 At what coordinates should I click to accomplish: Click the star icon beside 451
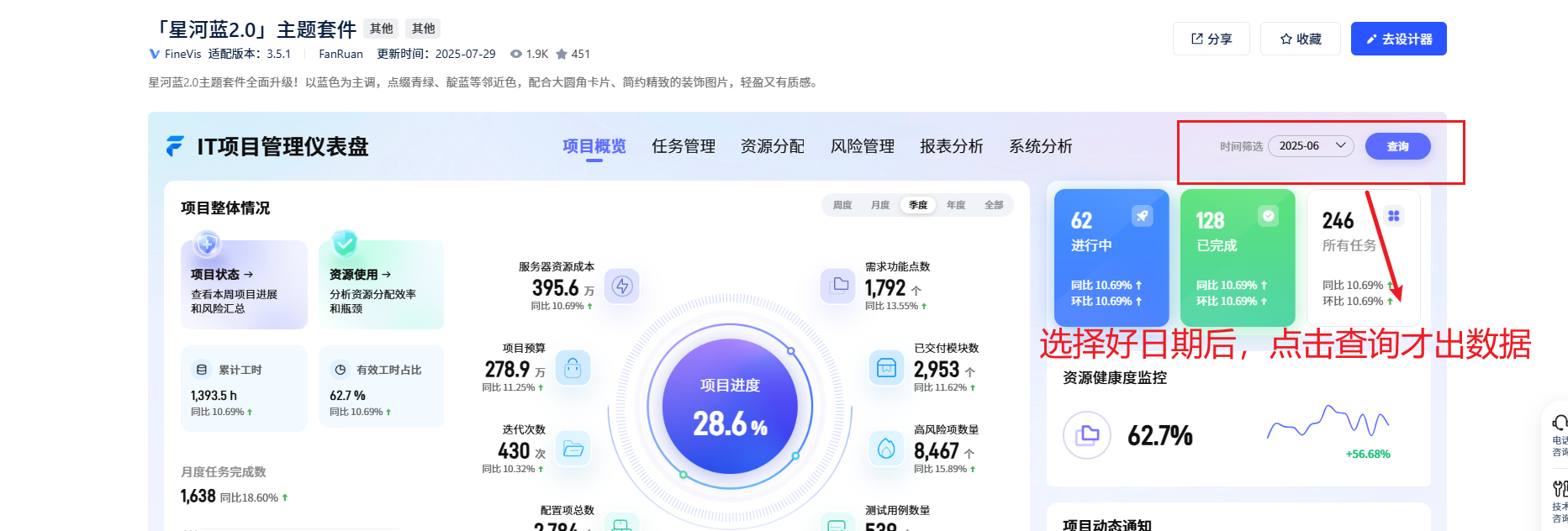pyautogui.click(x=562, y=54)
